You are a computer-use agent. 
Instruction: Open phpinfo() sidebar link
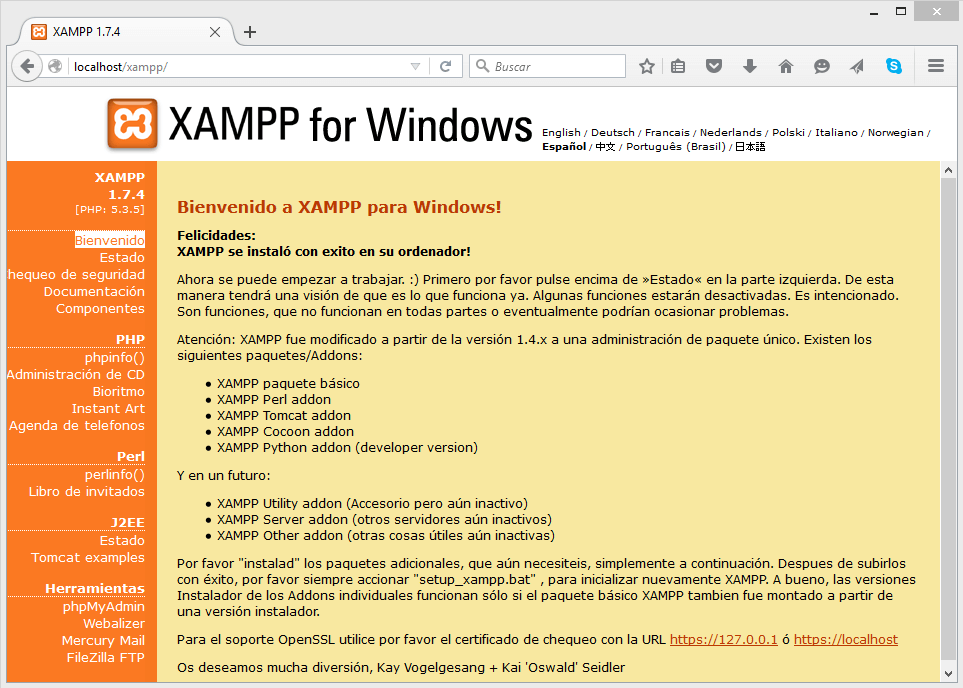pos(114,358)
